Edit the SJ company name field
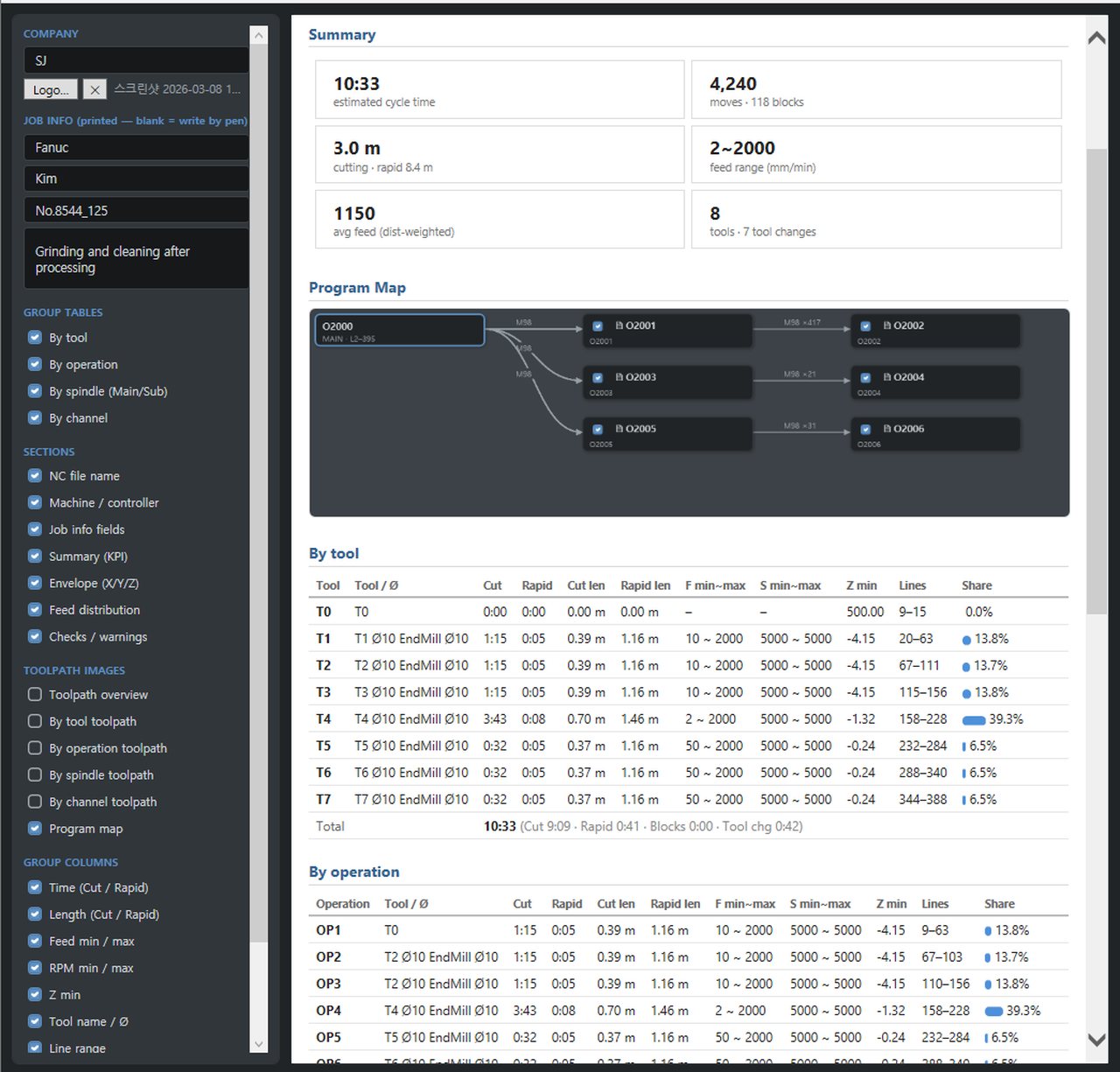 (x=136, y=60)
